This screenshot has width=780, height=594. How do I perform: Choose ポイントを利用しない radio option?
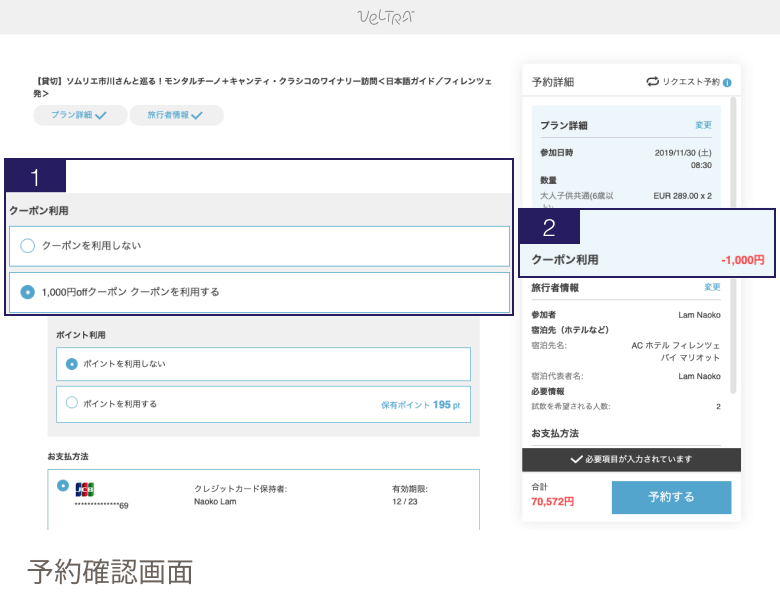[71, 364]
